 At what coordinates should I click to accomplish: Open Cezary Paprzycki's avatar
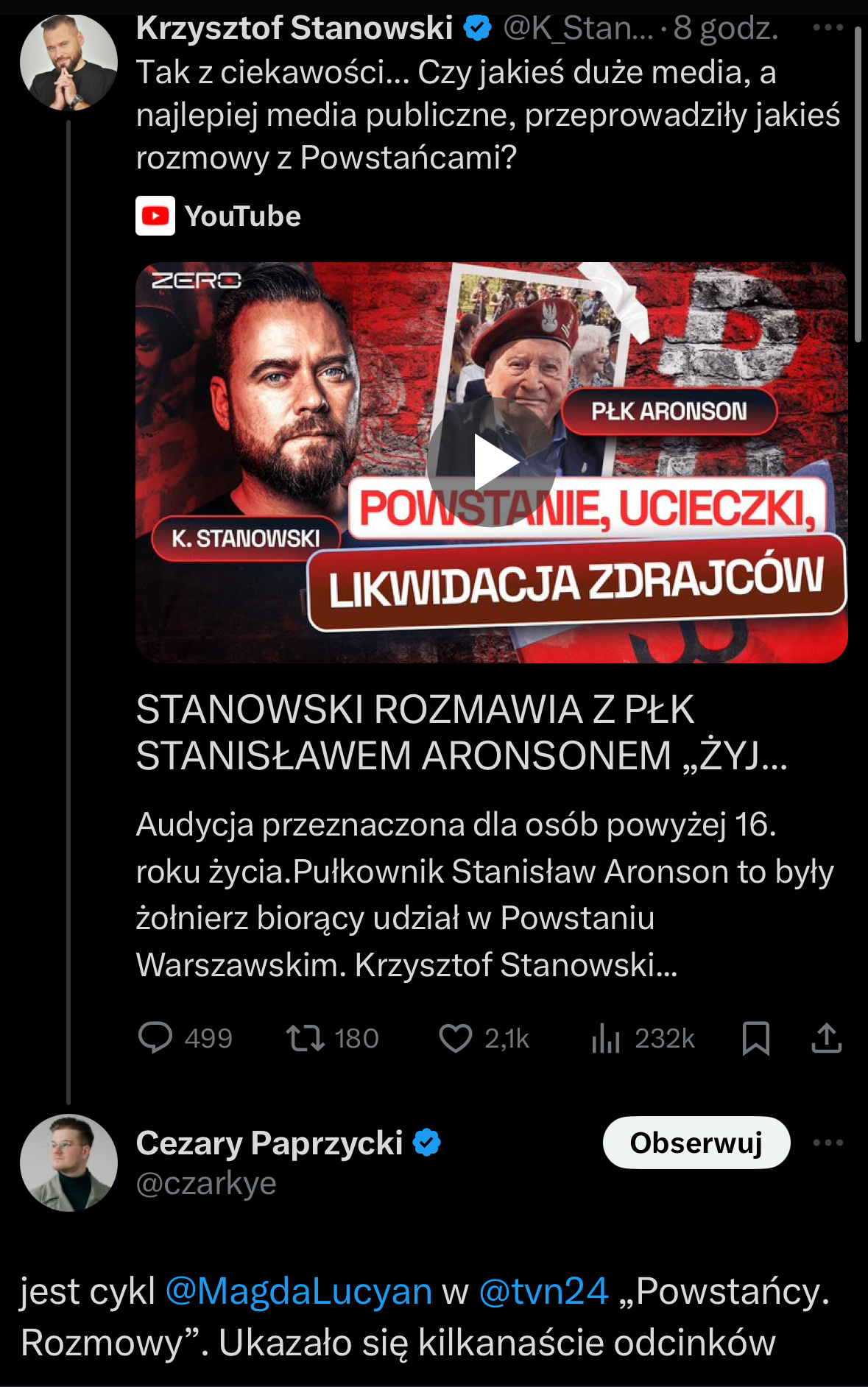pyautogui.click(x=68, y=1163)
